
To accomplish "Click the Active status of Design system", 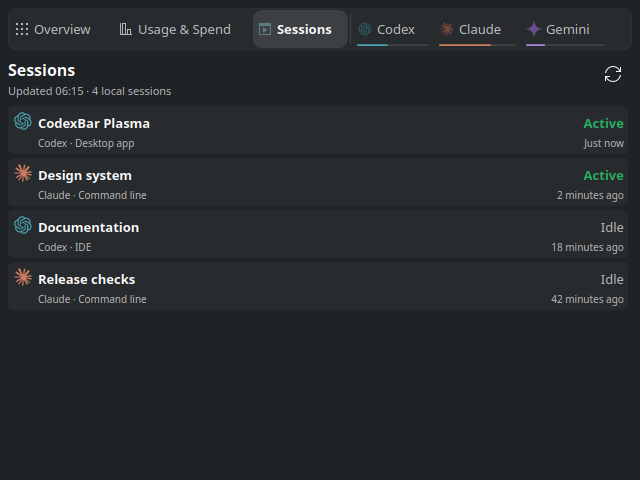I will click(603, 175).
